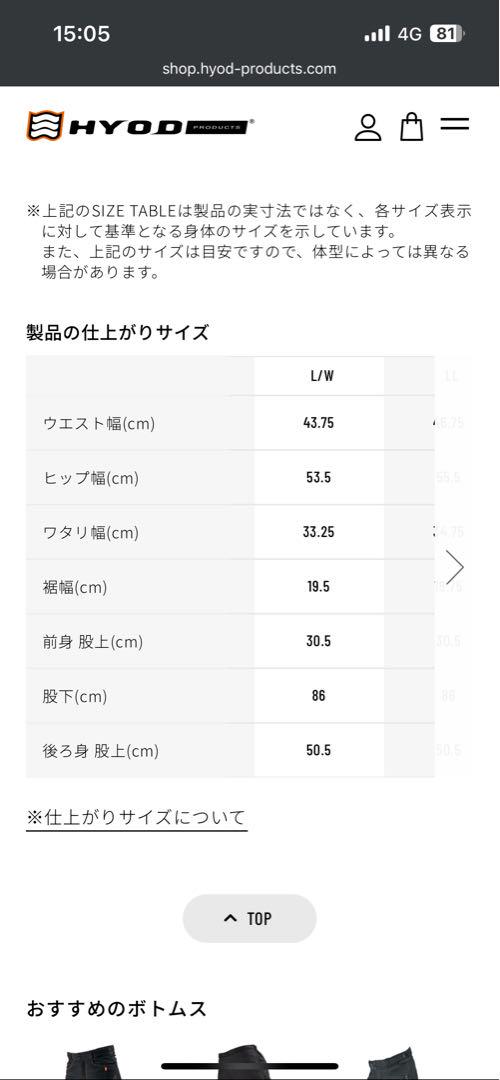This screenshot has height=1080, width=500.
Task: Tap the shop.hyod-products.com address bar
Action: pyautogui.click(x=249, y=69)
